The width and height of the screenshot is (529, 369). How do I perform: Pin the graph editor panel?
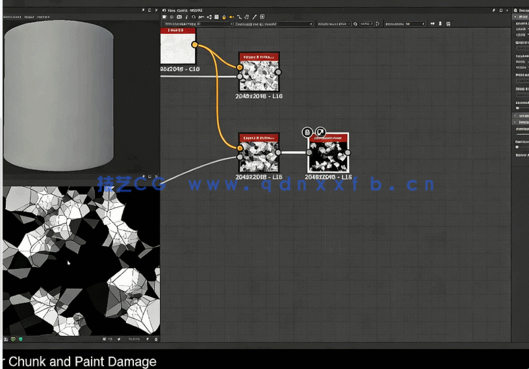pyautogui.click(x=494, y=10)
